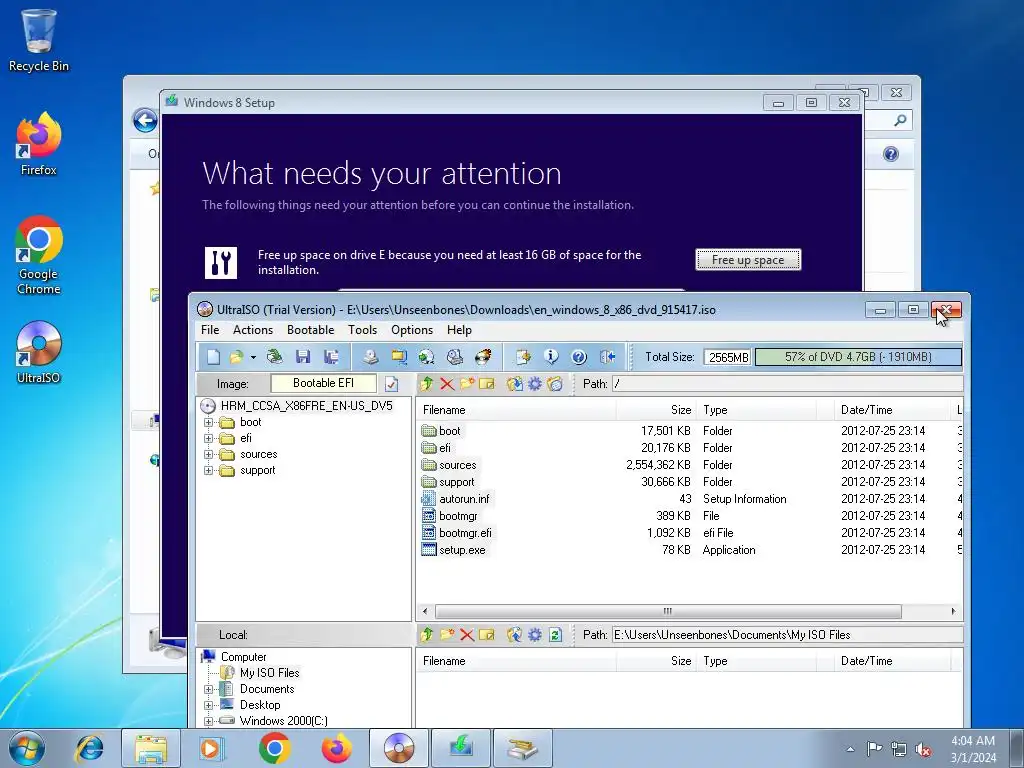
Task: Click the Save As multi-disk icon
Action: click(x=332, y=357)
